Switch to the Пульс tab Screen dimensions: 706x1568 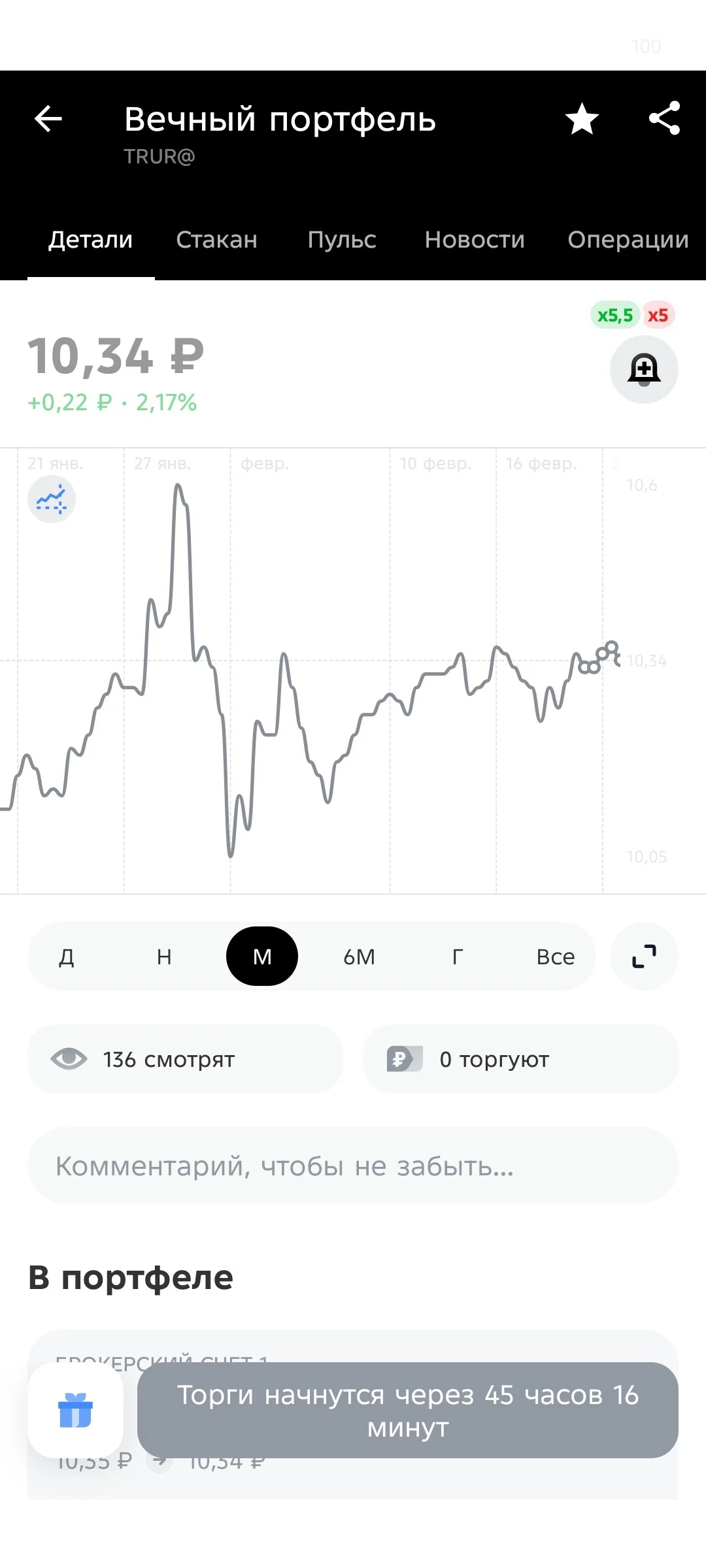click(342, 240)
